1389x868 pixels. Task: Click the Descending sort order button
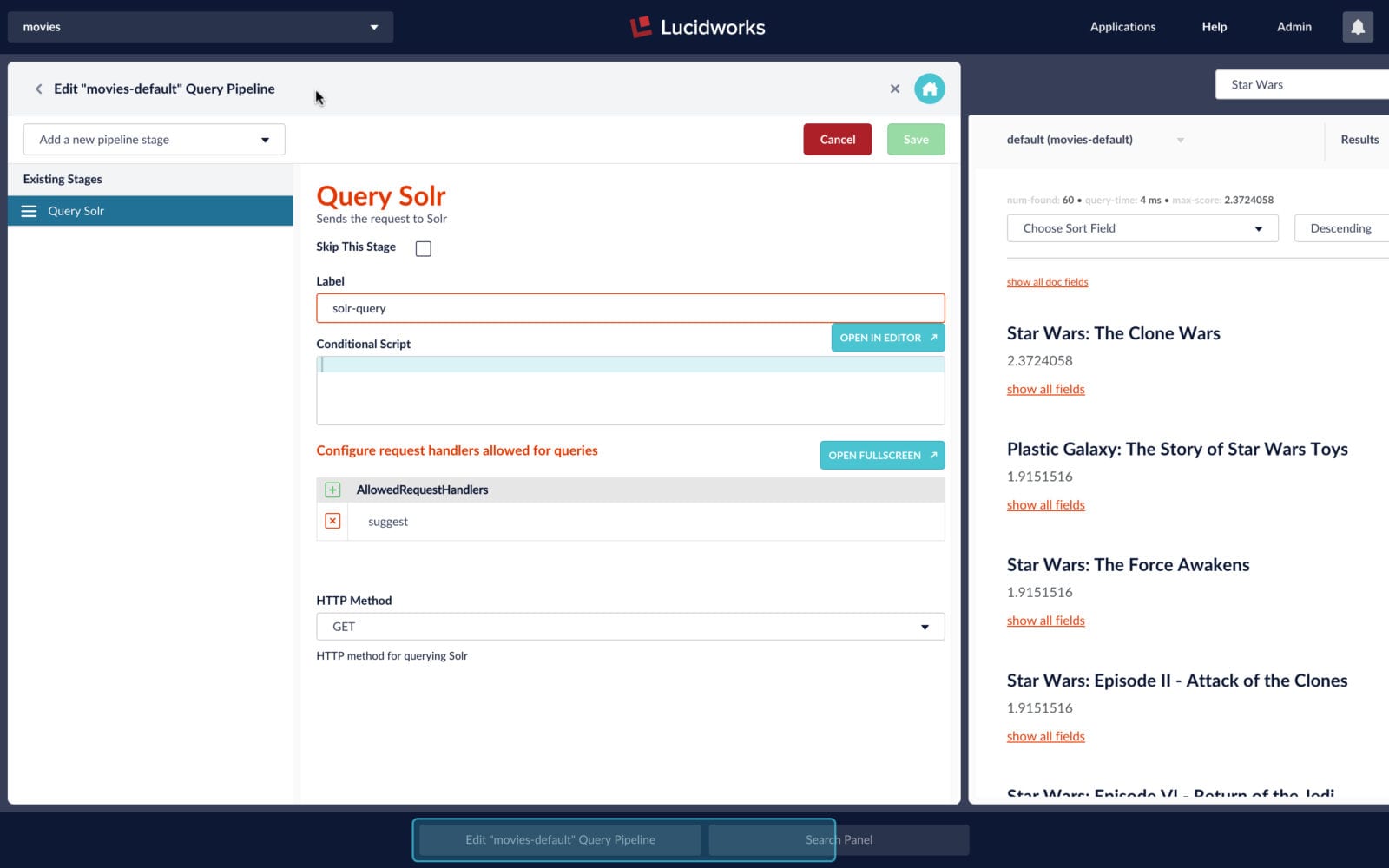(1341, 228)
